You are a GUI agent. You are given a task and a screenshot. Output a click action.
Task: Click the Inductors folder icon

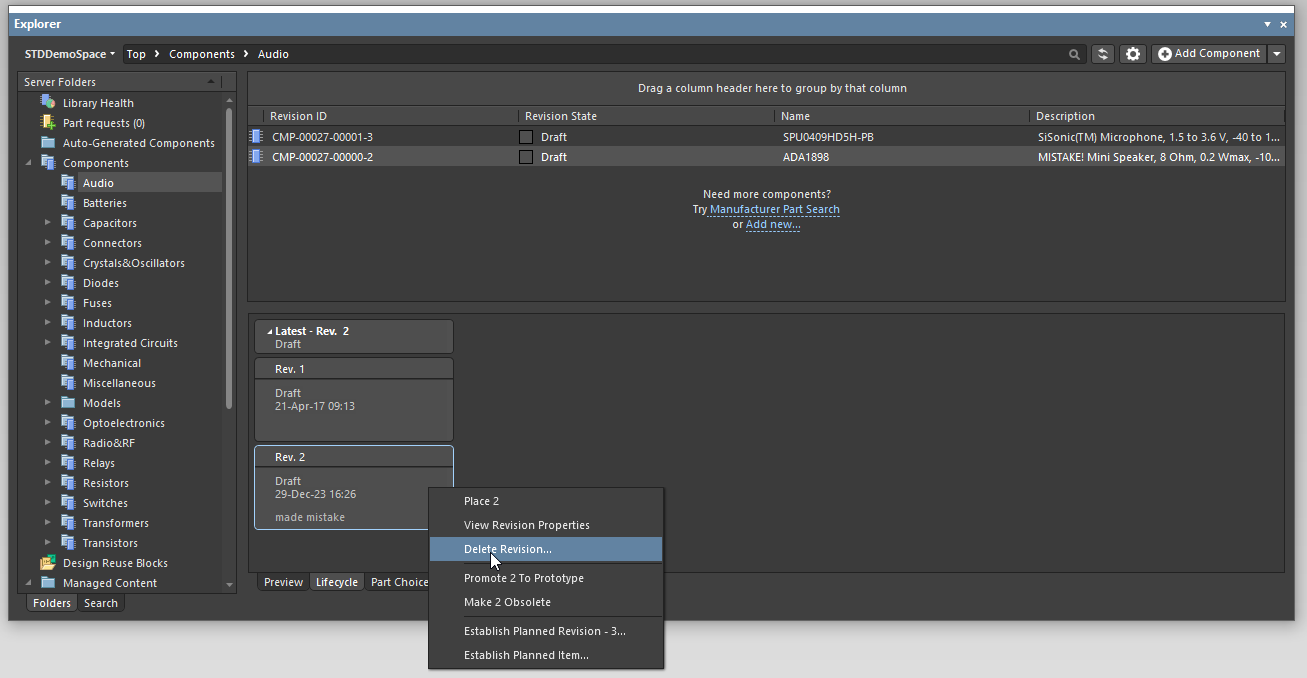68,322
